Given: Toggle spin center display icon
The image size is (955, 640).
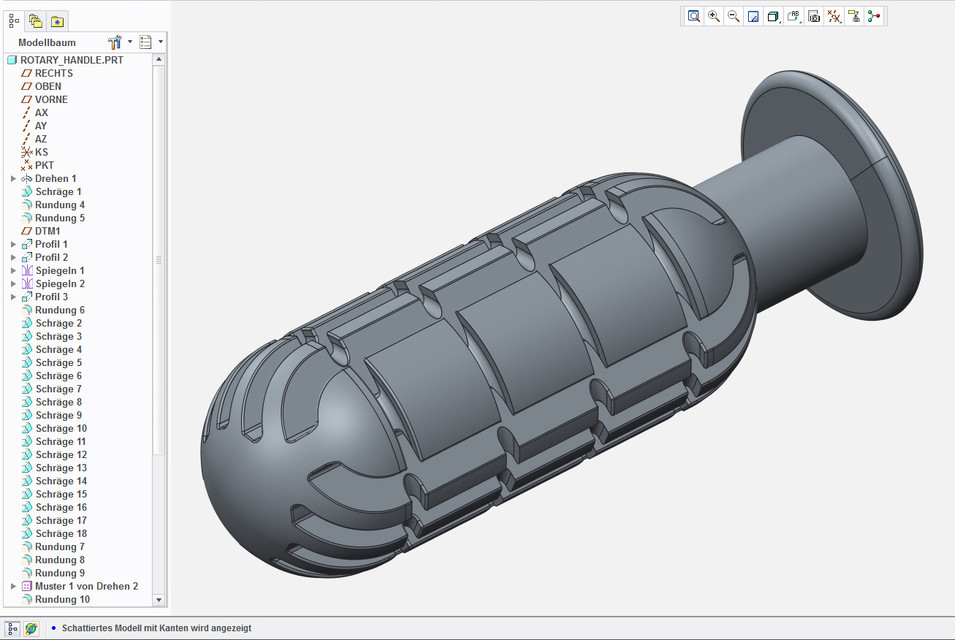Looking at the screenshot, I should coord(874,16).
